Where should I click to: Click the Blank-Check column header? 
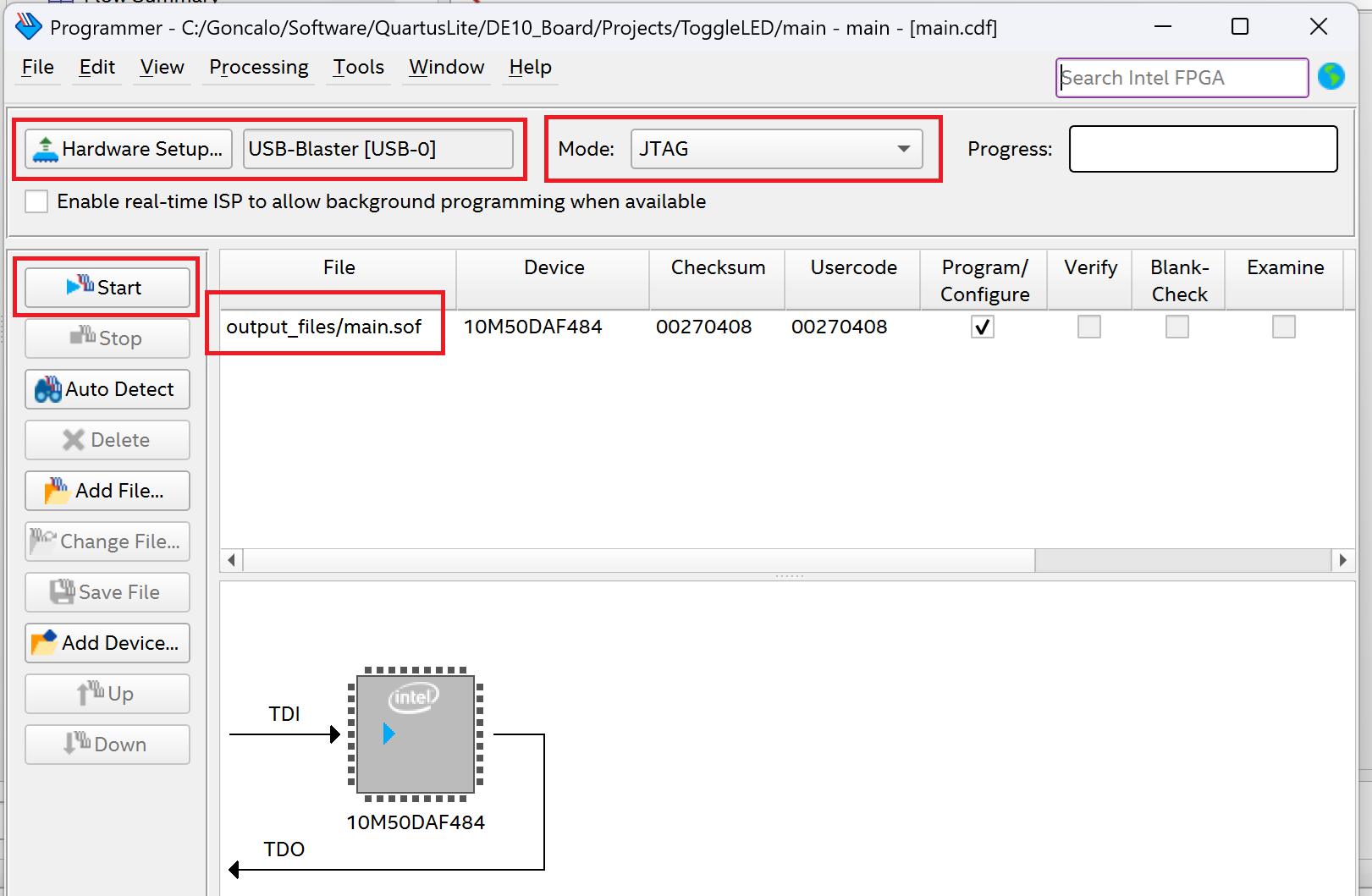point(1179,280)
